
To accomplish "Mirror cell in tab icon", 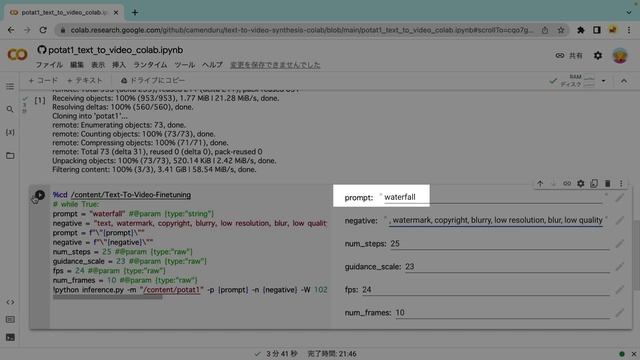I will point(594,184).
